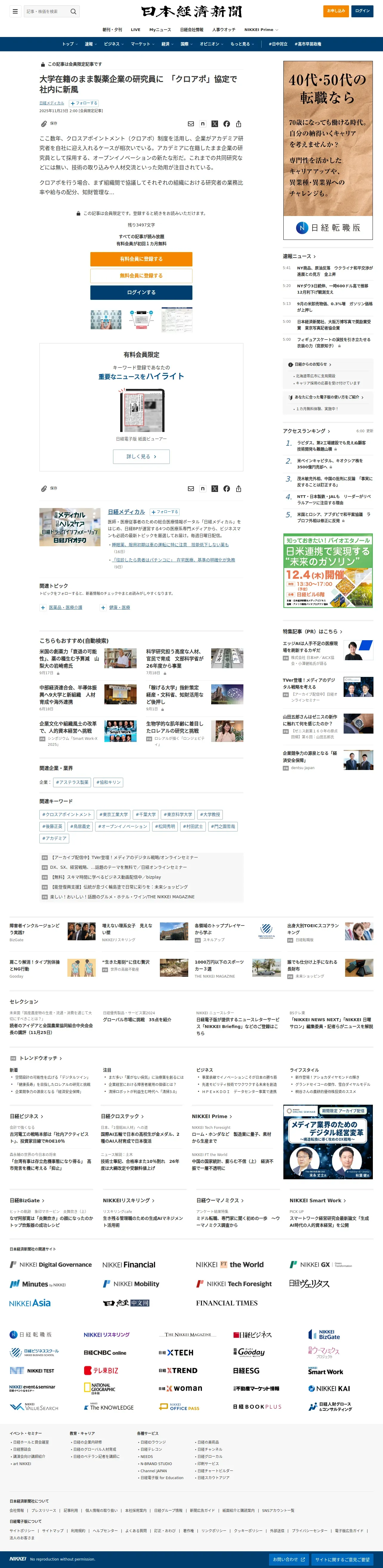
Task: Click note icon above 日経メディカル section
Action: (203, 488)
